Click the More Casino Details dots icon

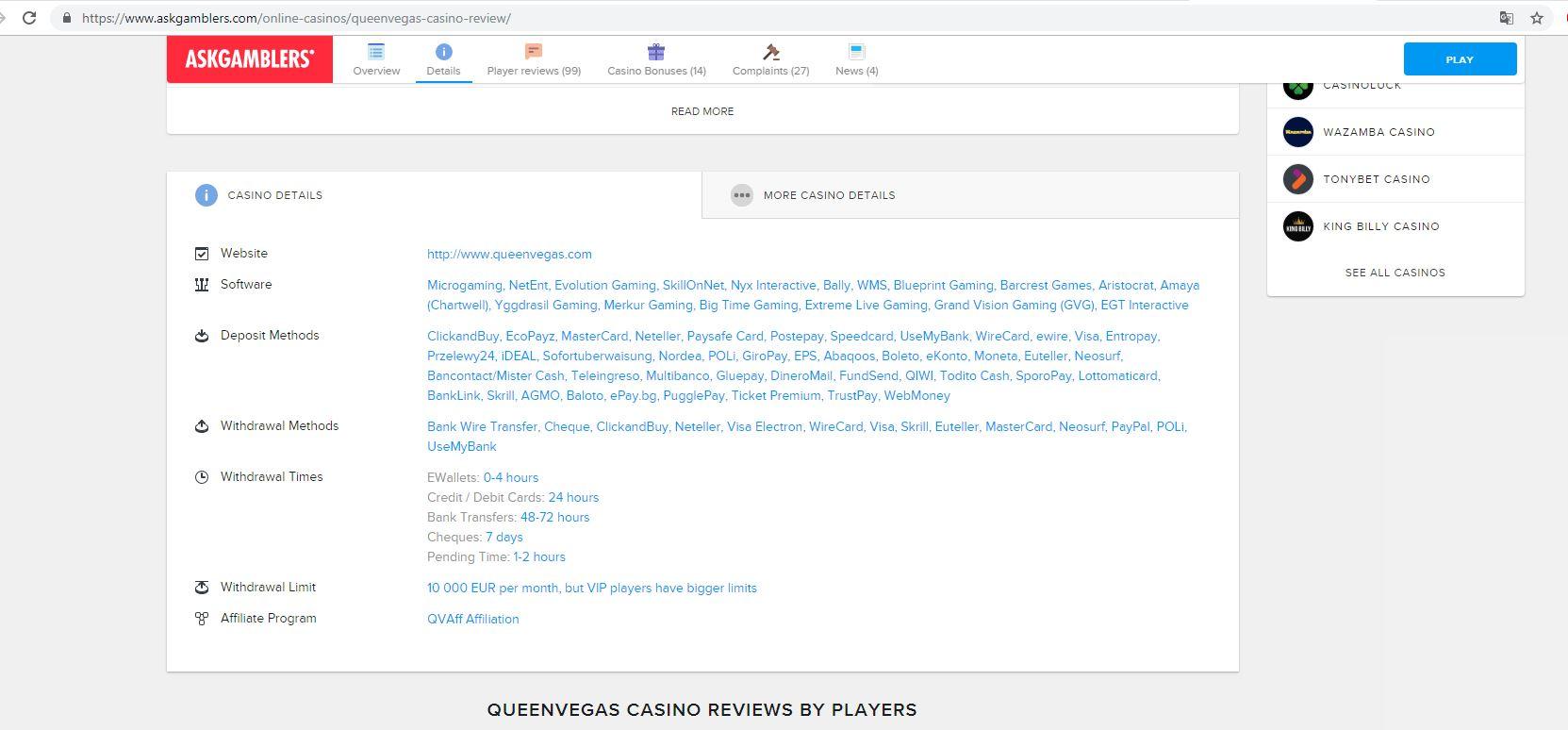(x=742, y=195)
